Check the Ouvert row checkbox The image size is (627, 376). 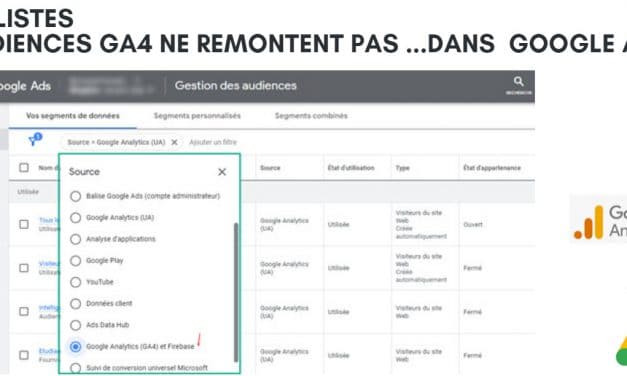(x=24, y=224)
